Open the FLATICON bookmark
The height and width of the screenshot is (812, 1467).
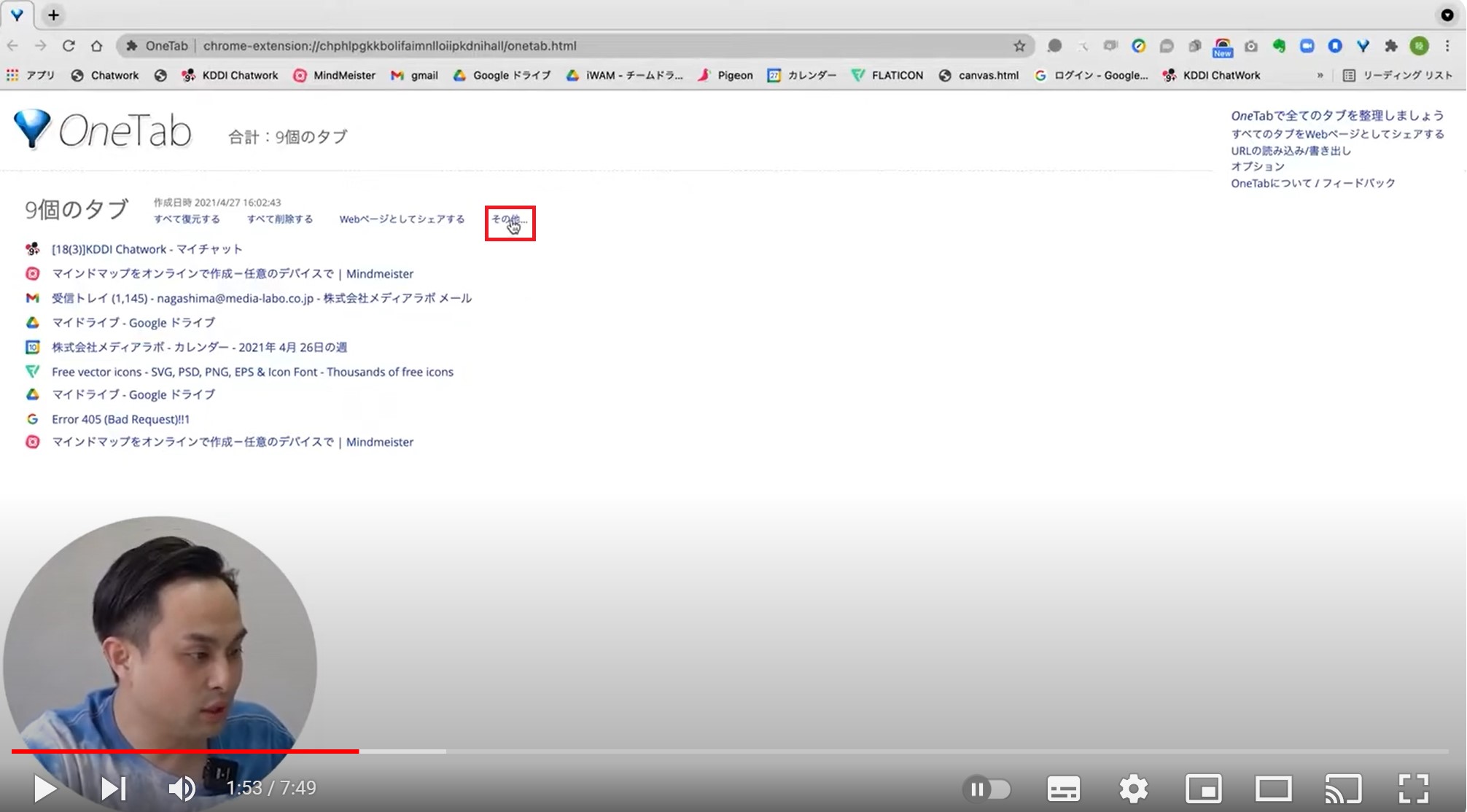(887, 75)
